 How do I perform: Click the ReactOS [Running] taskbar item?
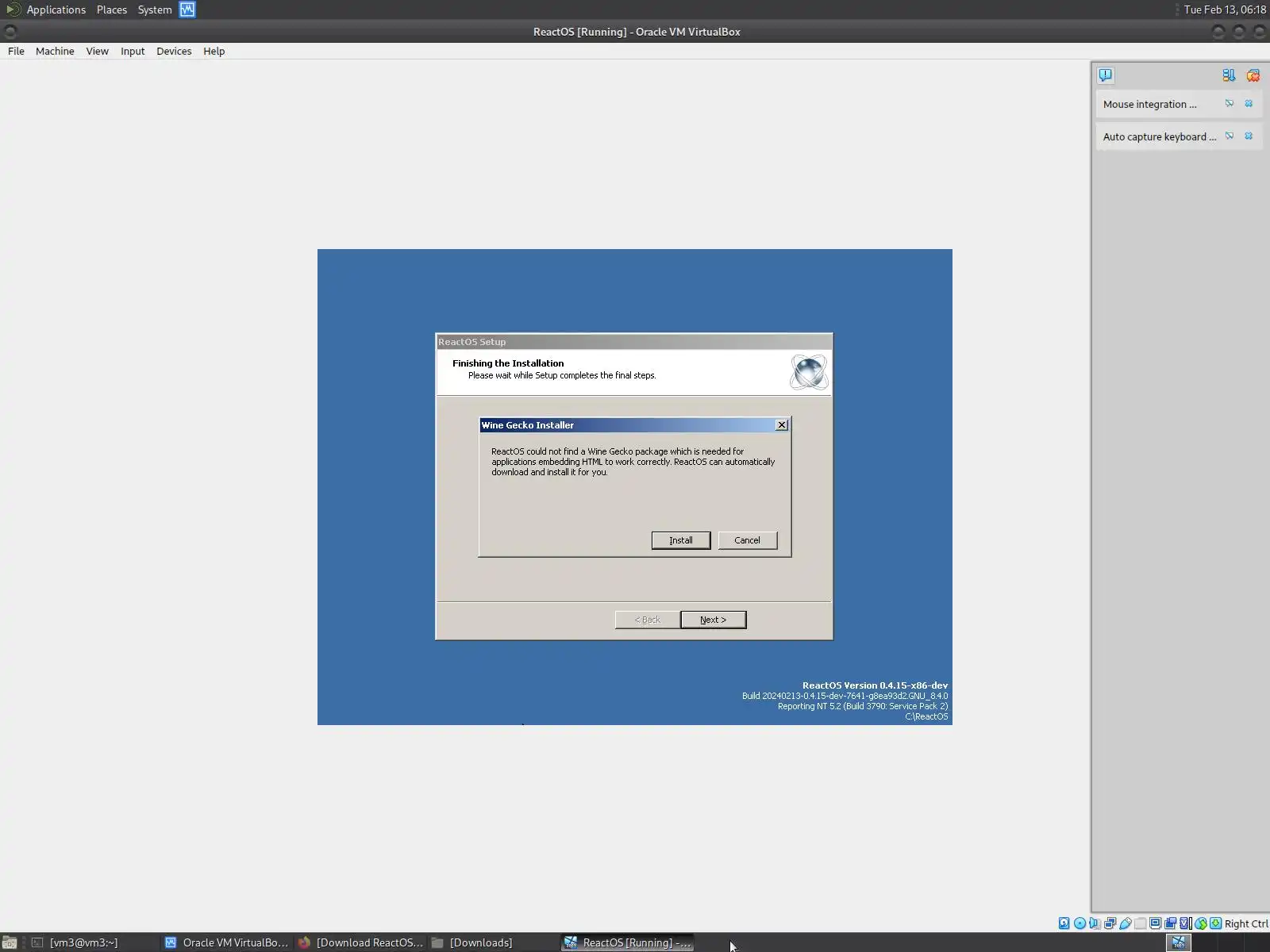(627, 942)
